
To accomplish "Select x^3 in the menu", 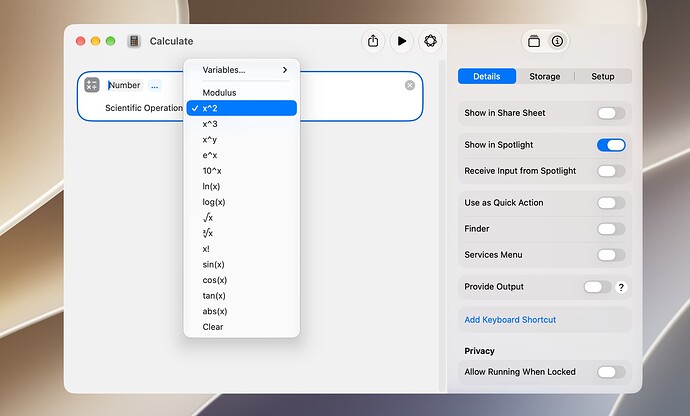I will [x=242, y=124].
